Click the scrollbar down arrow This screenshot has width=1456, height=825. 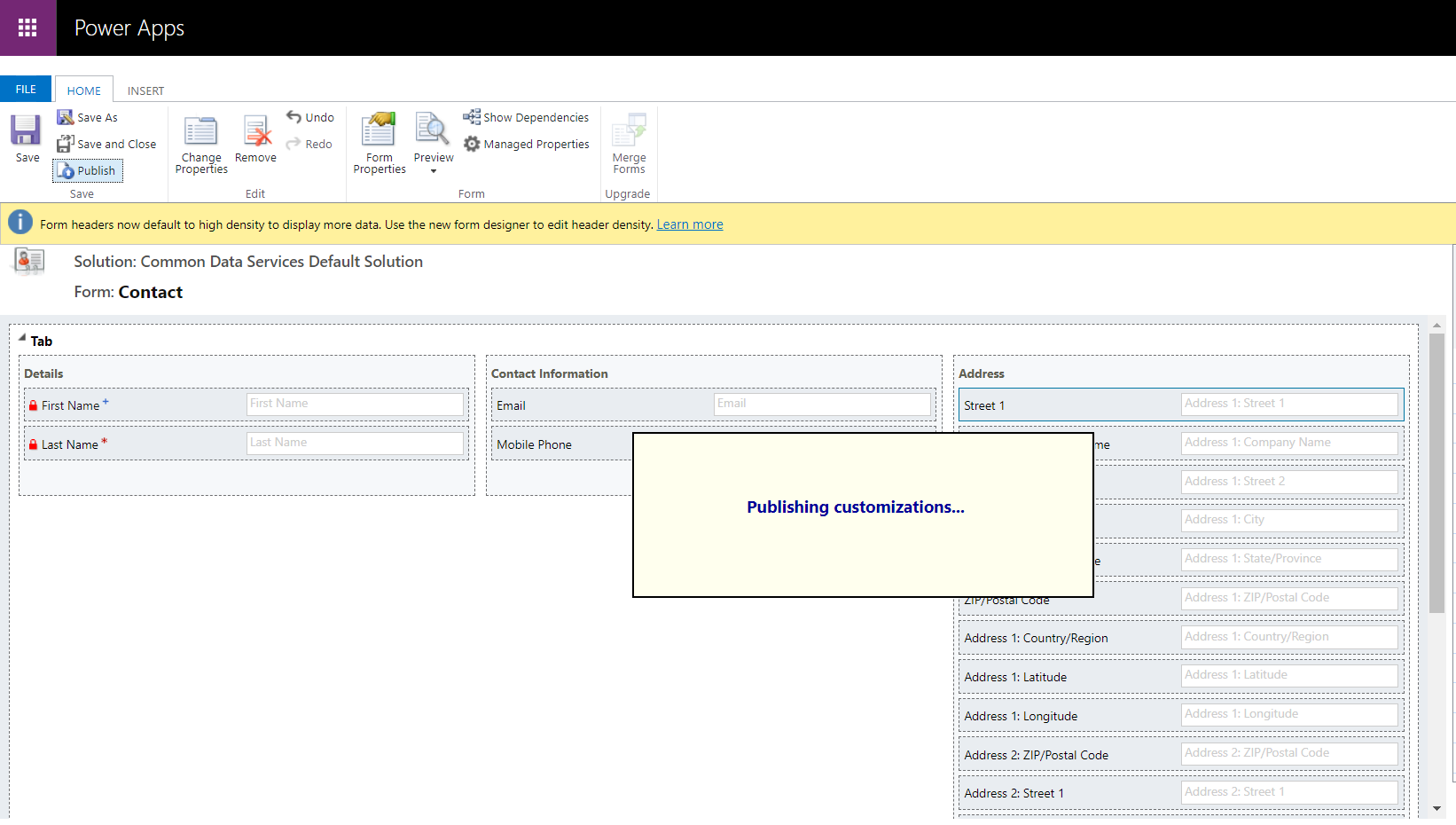(x=1436, y=808)
